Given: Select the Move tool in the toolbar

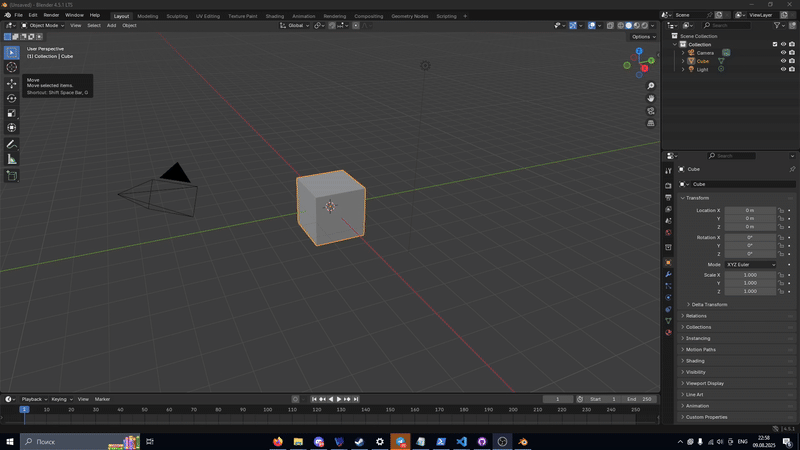Looking at the screenshot, I should click(12, 83).
